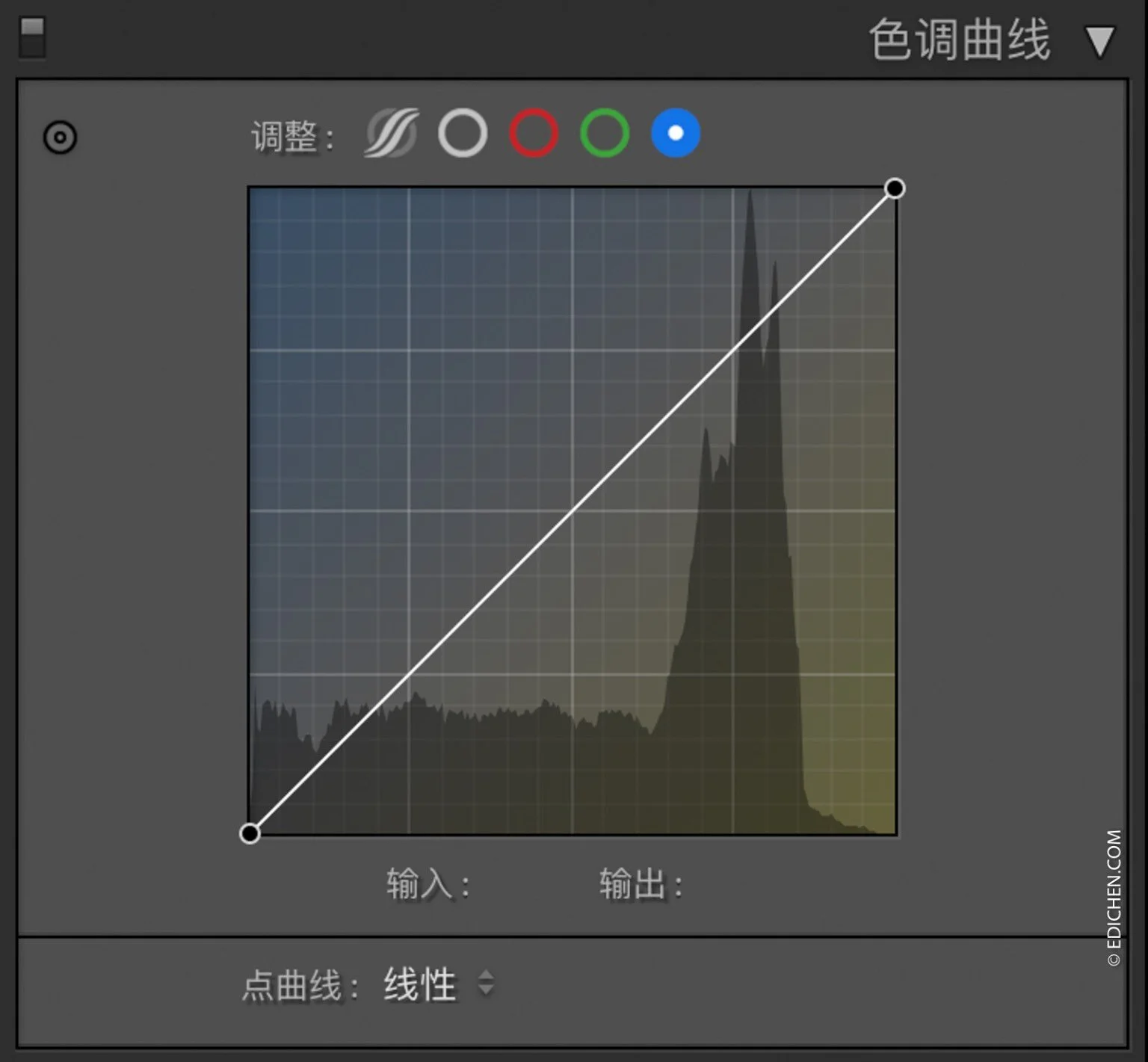The image size is (1148, 1062).
Task: Select the green channel curve
Action: click(604, 133)
